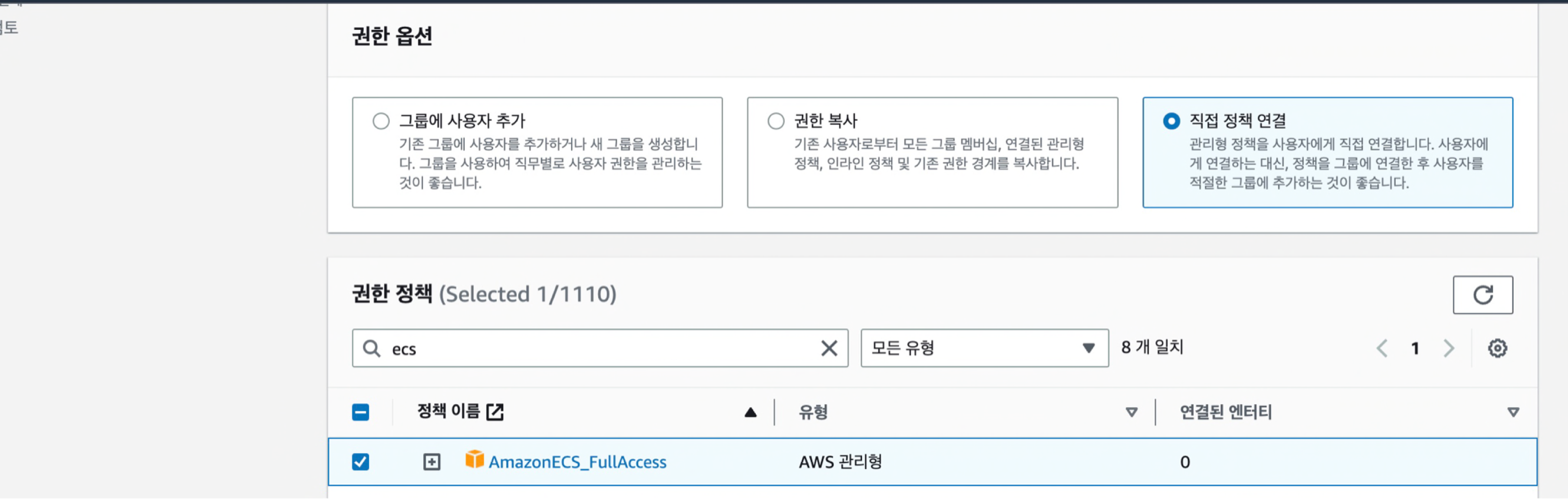The width and height of the screenshot is (1568, 499).
Task: Open the 모든 유형 dropdown
Action: tap(983, 349)
